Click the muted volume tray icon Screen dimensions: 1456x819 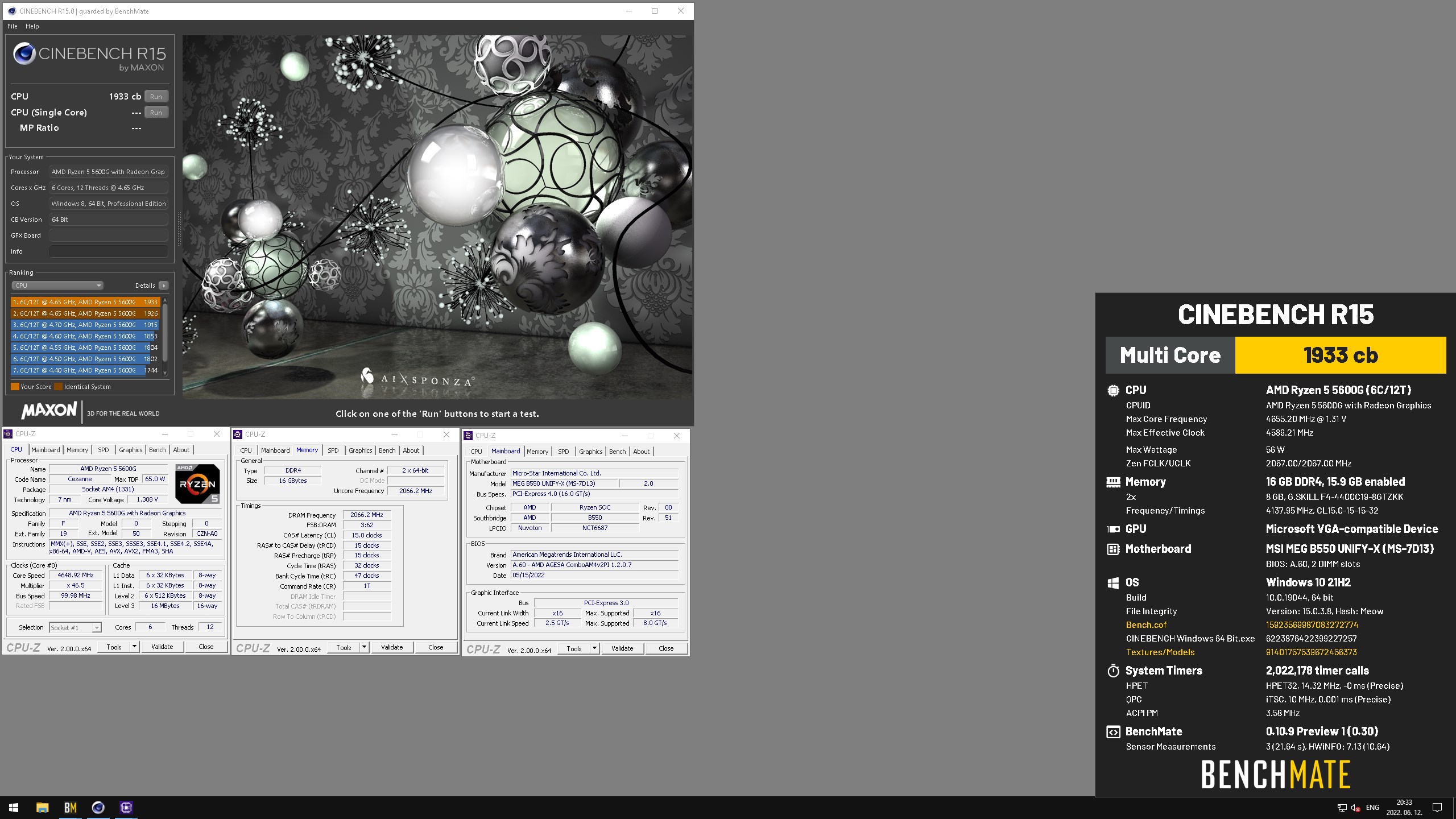coord(1356,808)
